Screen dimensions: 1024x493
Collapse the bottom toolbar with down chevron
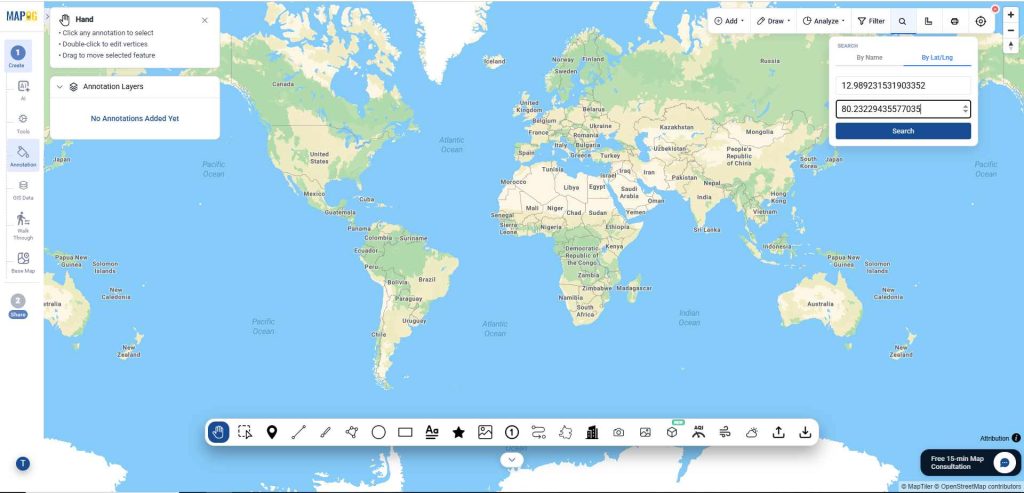tap(512, 460)
